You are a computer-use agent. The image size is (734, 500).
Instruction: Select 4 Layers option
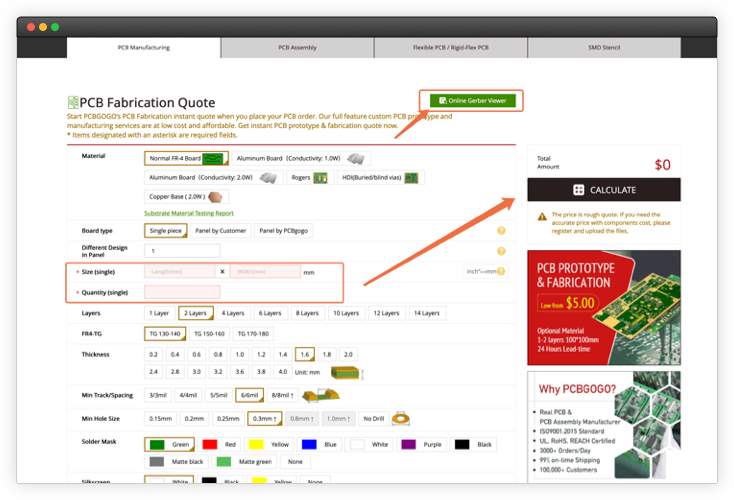pyautogui.click(x=233, y=313)
